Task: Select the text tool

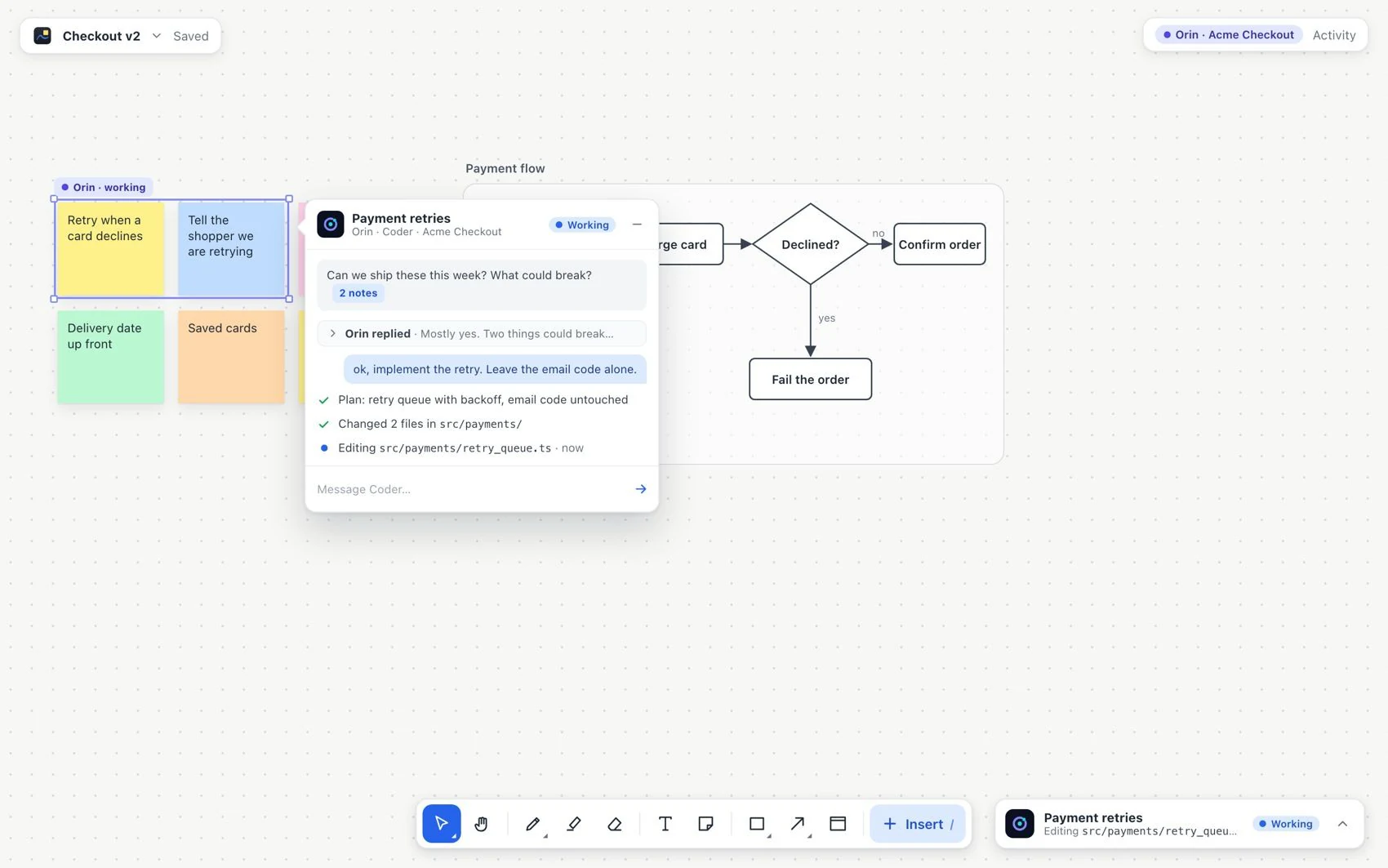Action: [x=665, y=823]
